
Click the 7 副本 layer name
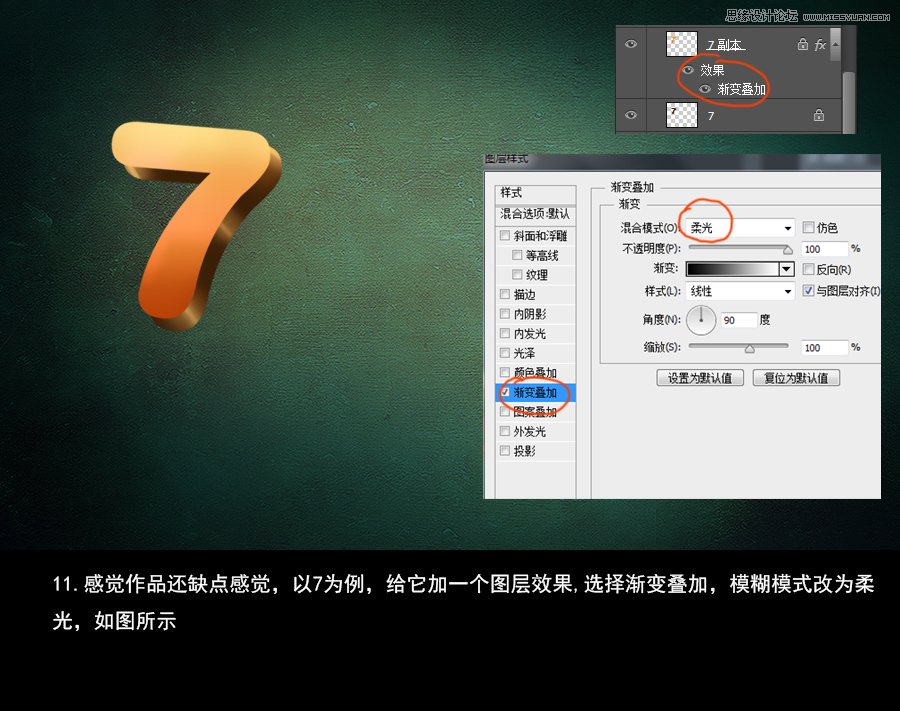coord(726,45)
